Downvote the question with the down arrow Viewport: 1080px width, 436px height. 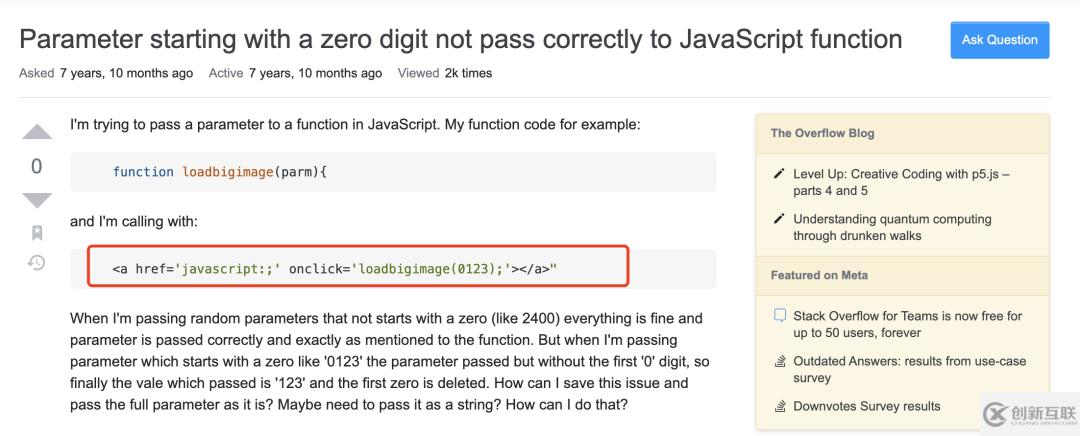tap(37, 199)
